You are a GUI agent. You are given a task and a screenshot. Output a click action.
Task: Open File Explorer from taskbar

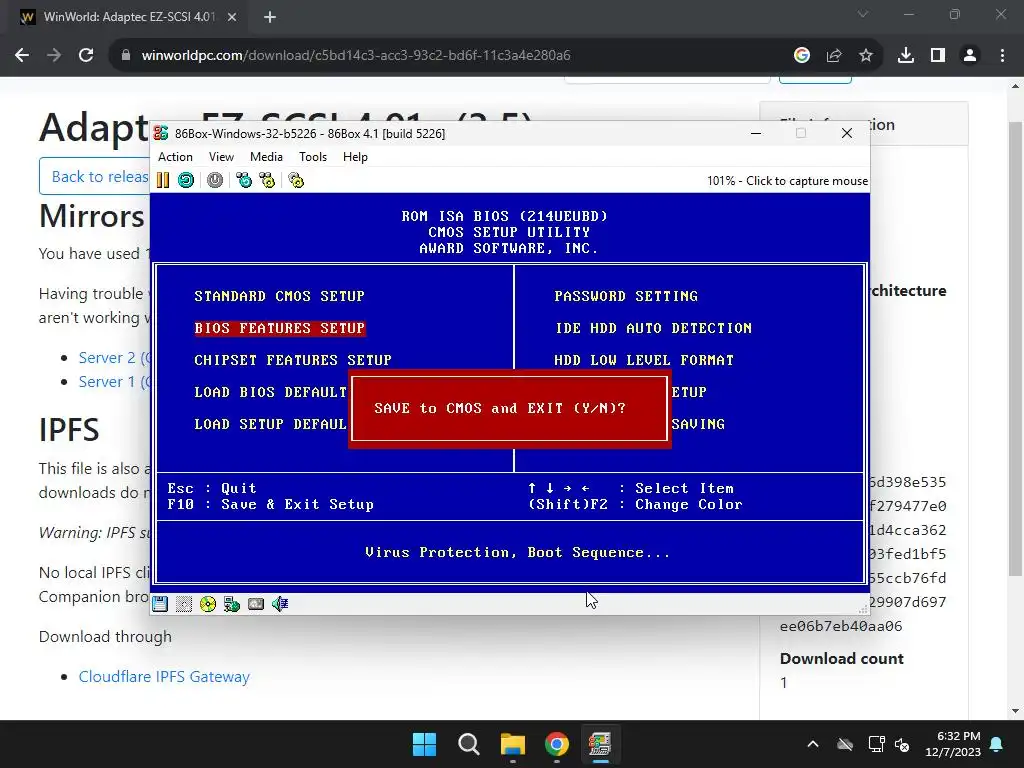pyautogui.click(x=513, y=744)
